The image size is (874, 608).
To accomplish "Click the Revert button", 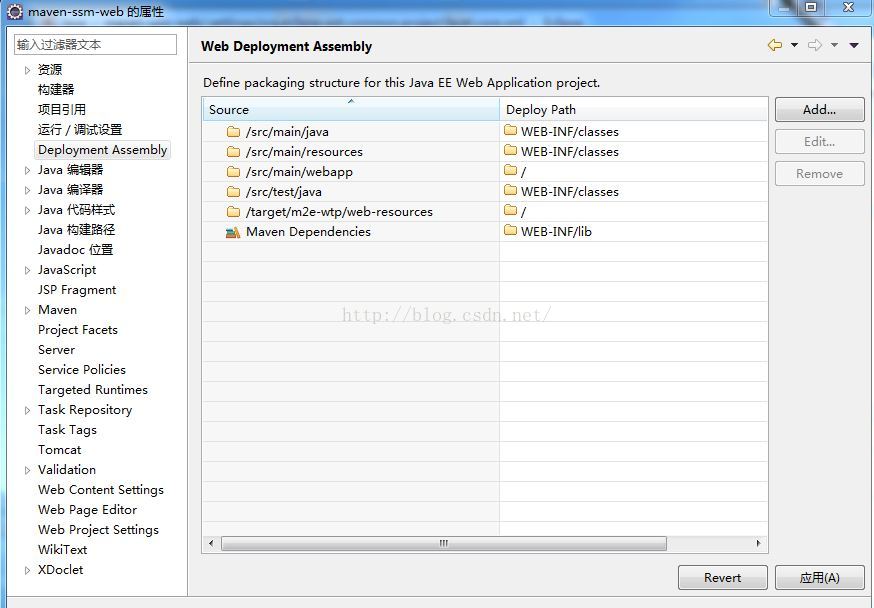I will [722, 578].
